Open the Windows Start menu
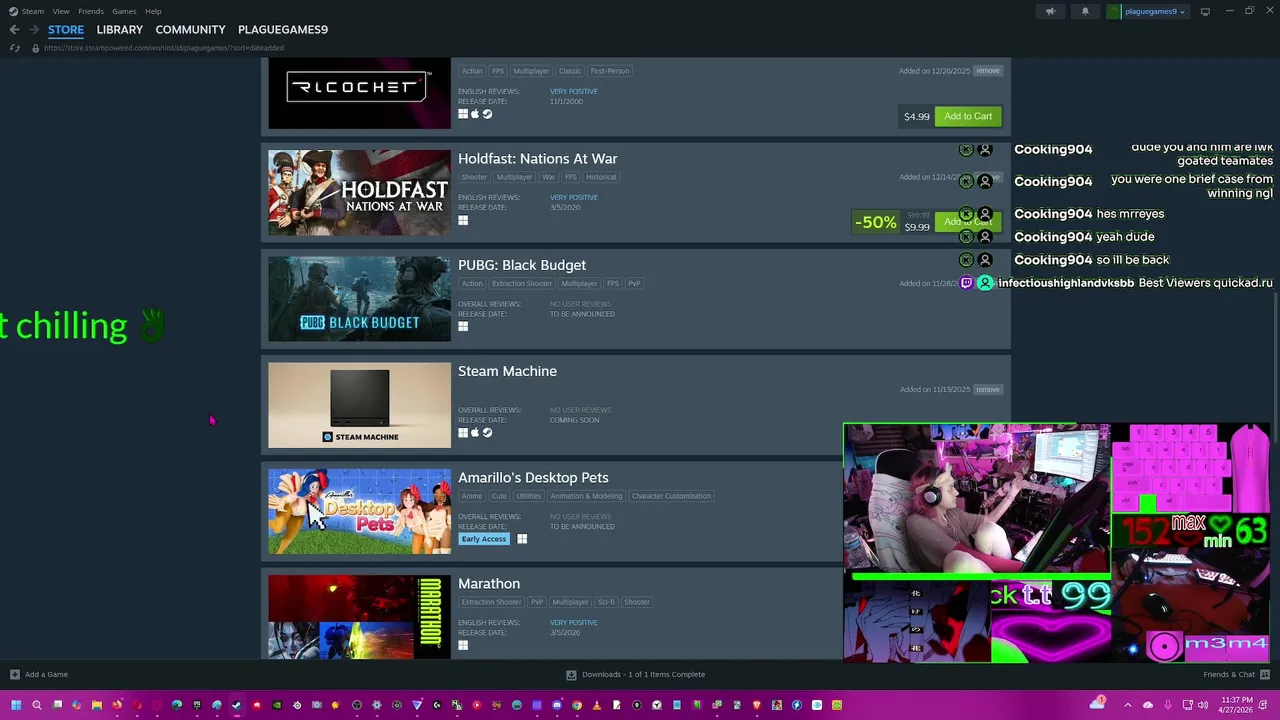The height and width of the screenshot is (720, 1280). click(16, 705)
